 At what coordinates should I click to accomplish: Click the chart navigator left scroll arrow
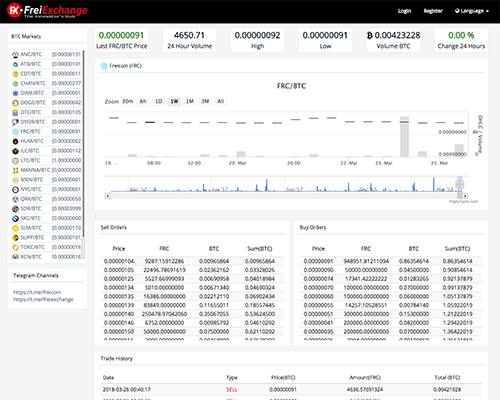point(108,196)
